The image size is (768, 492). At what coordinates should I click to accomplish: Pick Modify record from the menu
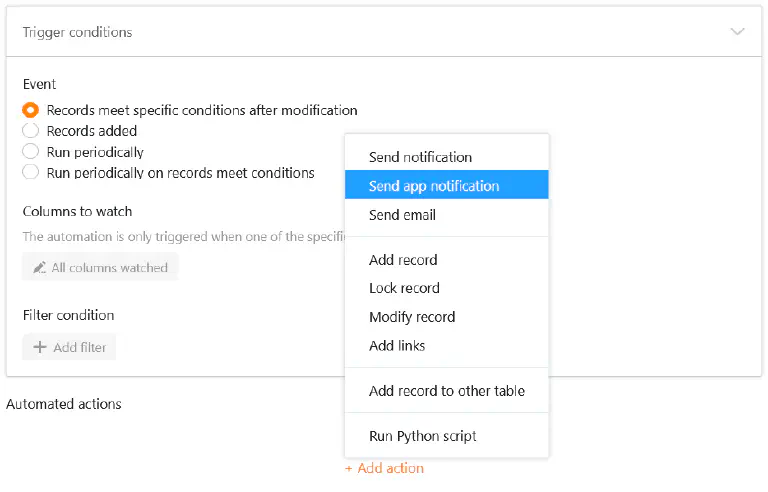click(447, 317)
